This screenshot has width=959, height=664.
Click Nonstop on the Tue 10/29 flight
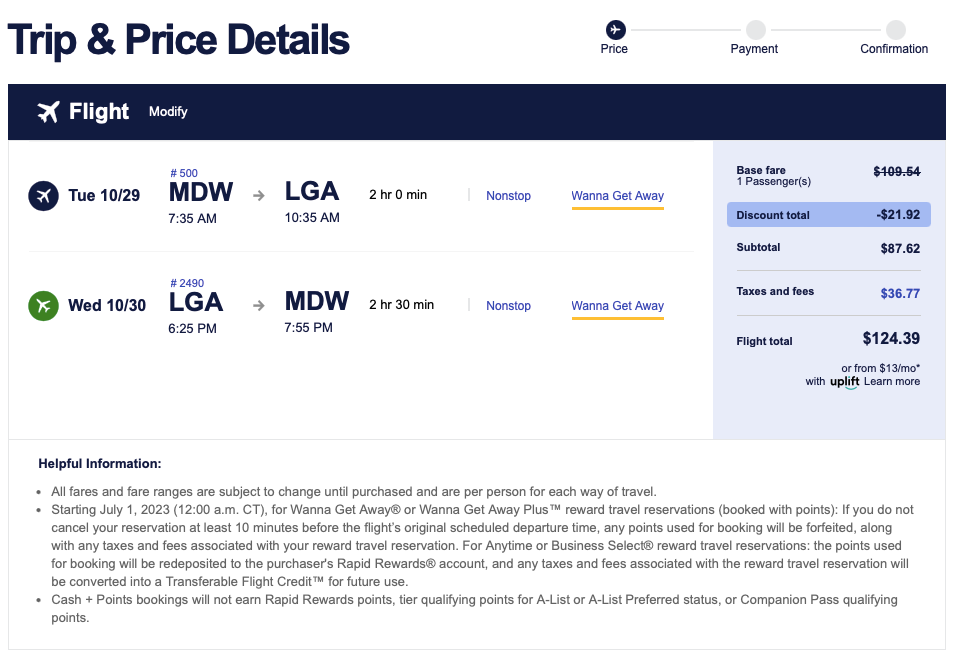508,196
